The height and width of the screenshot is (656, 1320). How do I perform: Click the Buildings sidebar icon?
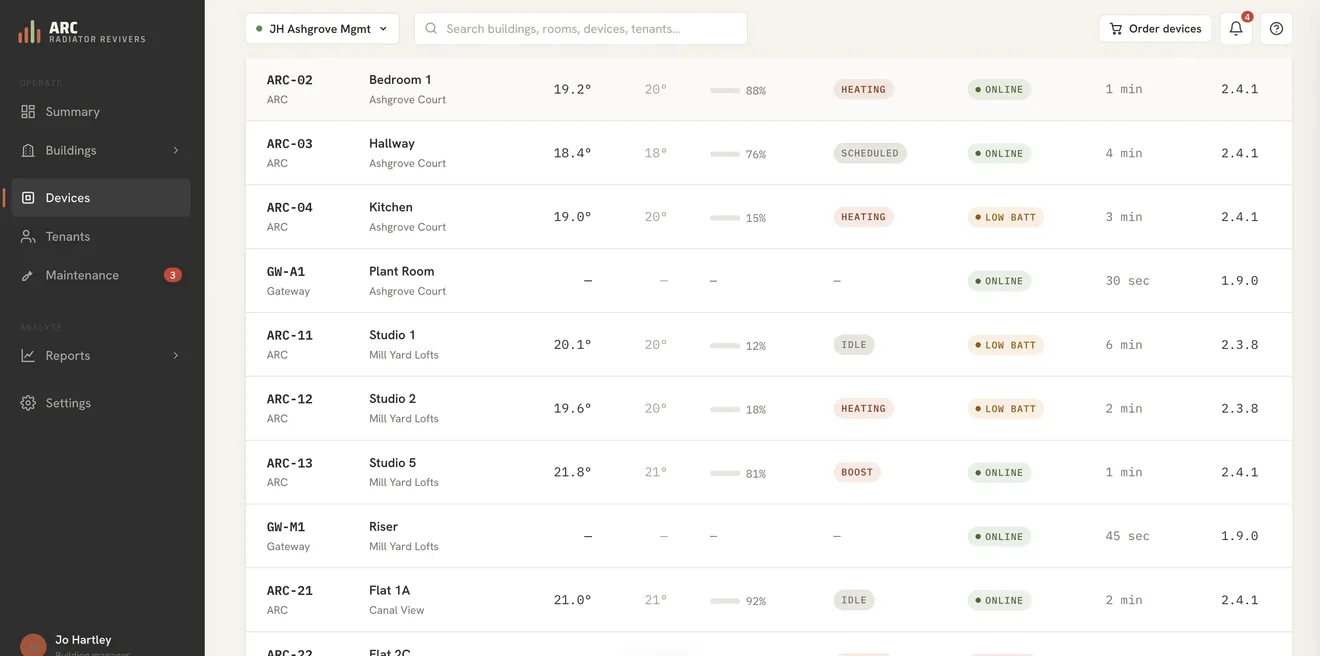point(28,150)
